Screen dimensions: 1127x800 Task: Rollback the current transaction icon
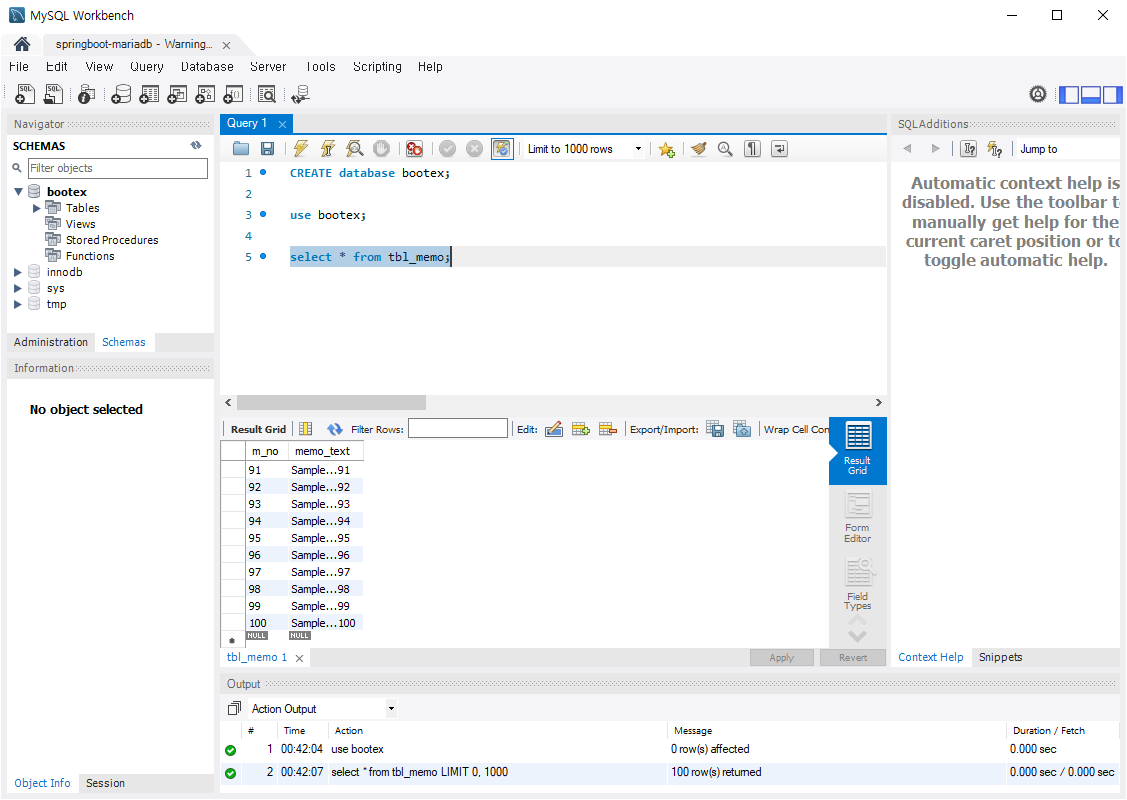click(x=474, y=149)
